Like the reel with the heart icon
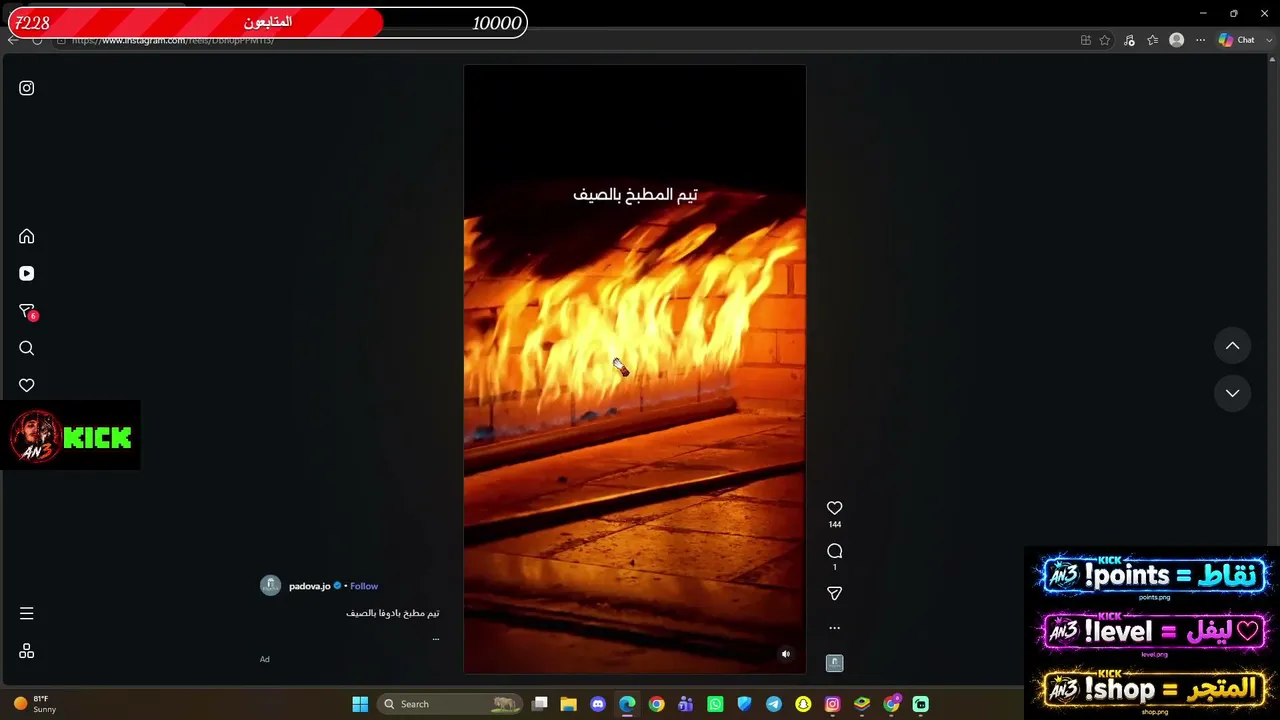This screenshot has height=720, width=1280. (x=835, y=508)
